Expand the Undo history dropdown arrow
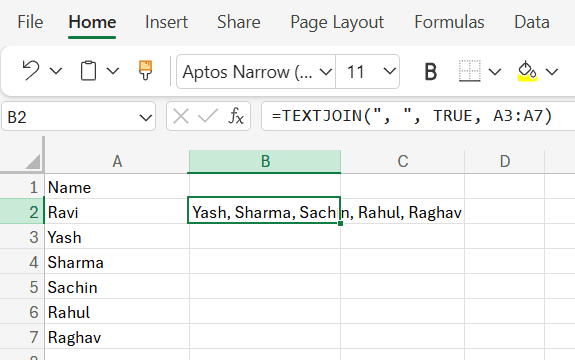Image resolution: width=575 pixels, height=360 pixels. click(56, 71)
